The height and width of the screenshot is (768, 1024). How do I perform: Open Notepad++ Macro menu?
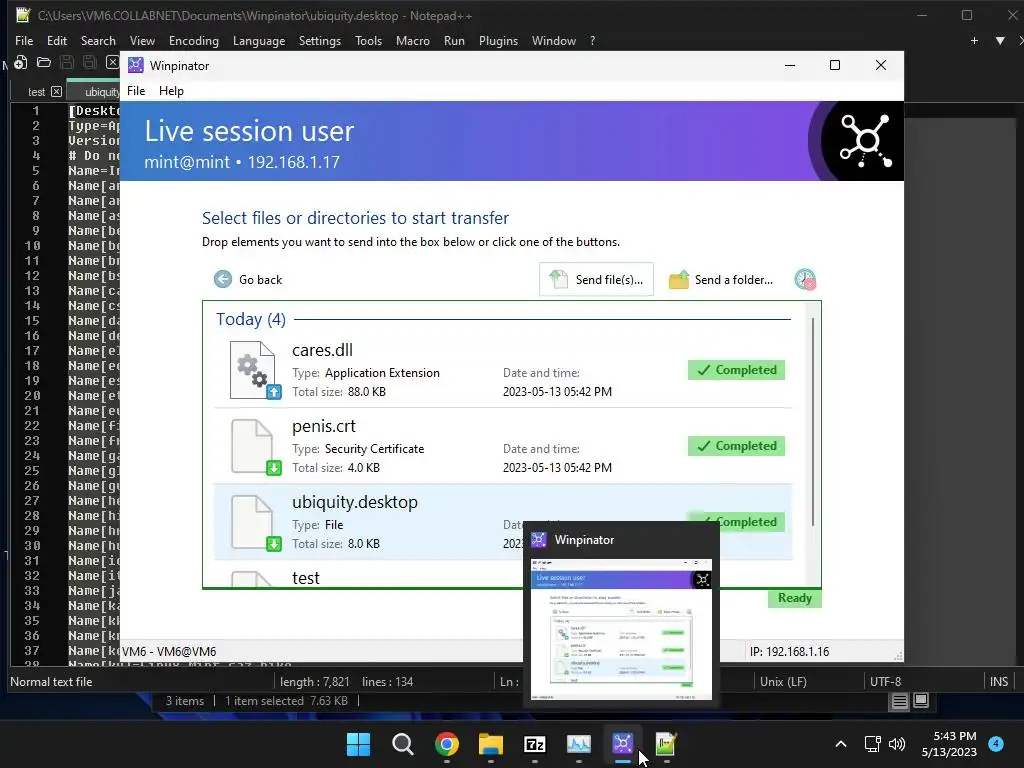pyautogui.click(x=413, y=40)
